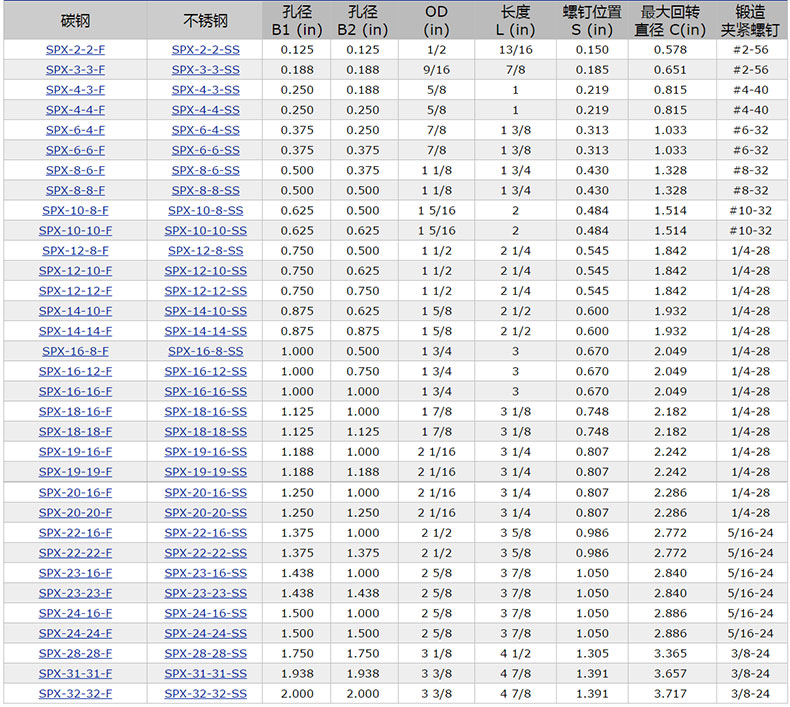
Task: Open the SPX-19-16-SS product link
Action: coord(205,452)
